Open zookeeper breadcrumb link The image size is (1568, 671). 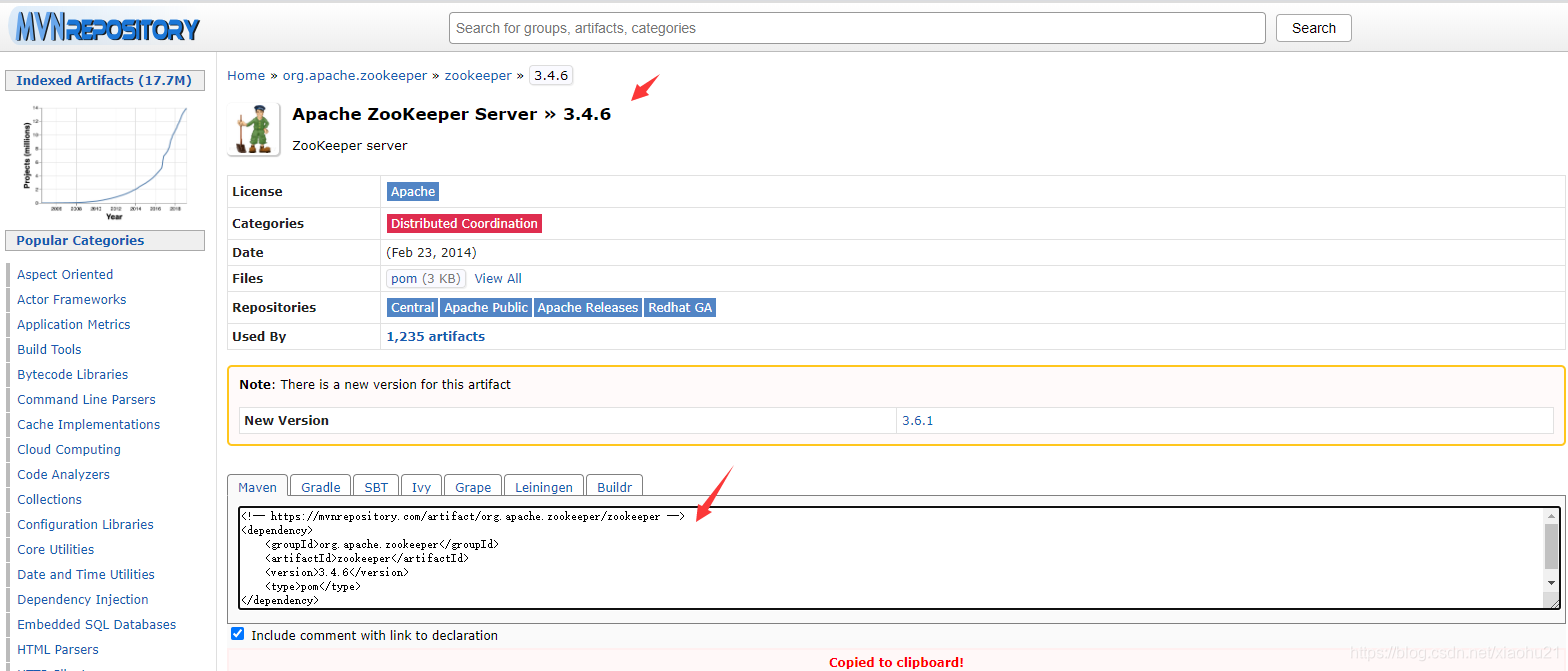478,75
